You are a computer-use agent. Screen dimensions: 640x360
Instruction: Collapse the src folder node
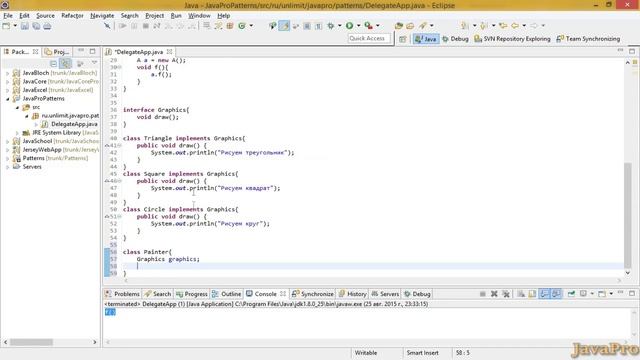coord(17,107)
